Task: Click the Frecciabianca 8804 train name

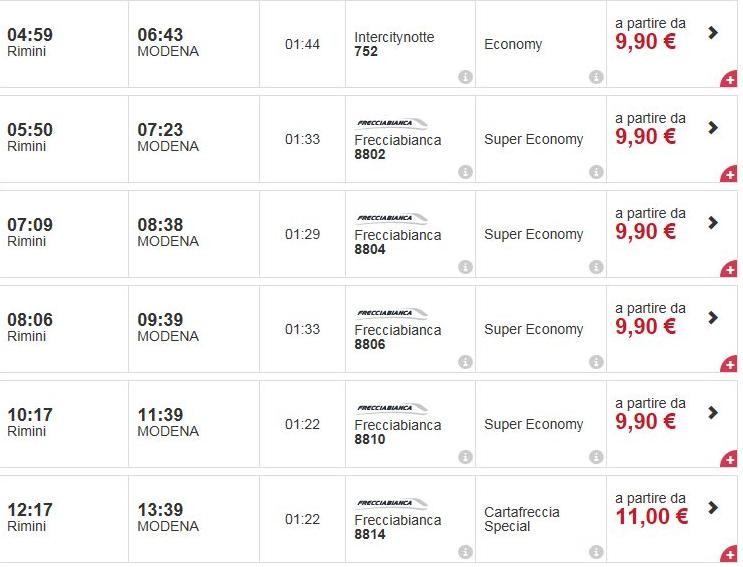Action: [x=397, y=242]
